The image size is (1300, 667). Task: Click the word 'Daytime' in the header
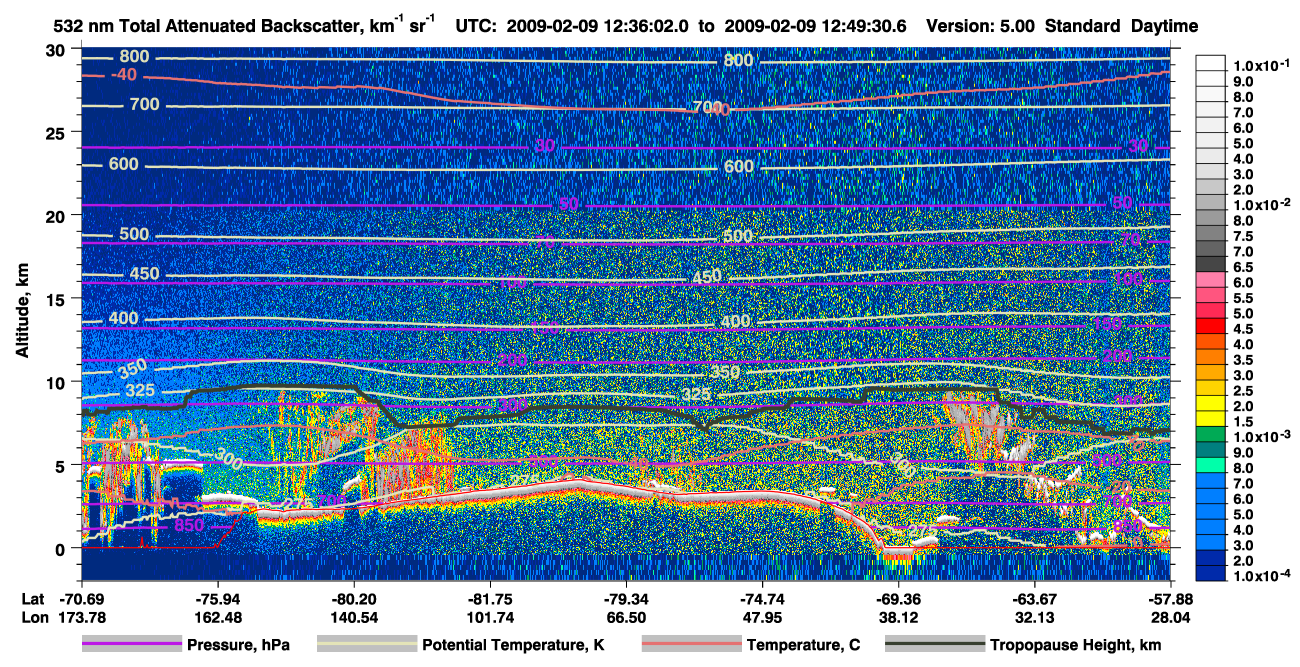(x=1164, y=27)
